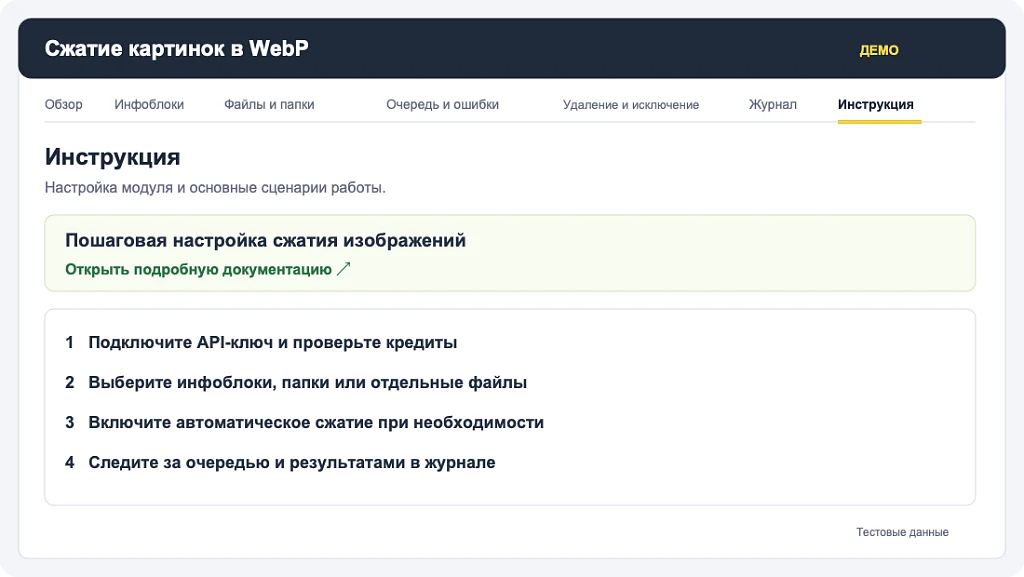Click the header title Сжатие картинок в WebP
The image size is (1024, 577).
click(x=176, y=48)
